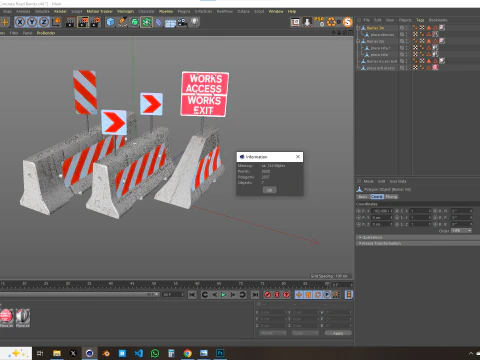Open the rotation Order dropdown

click(462, 231)
